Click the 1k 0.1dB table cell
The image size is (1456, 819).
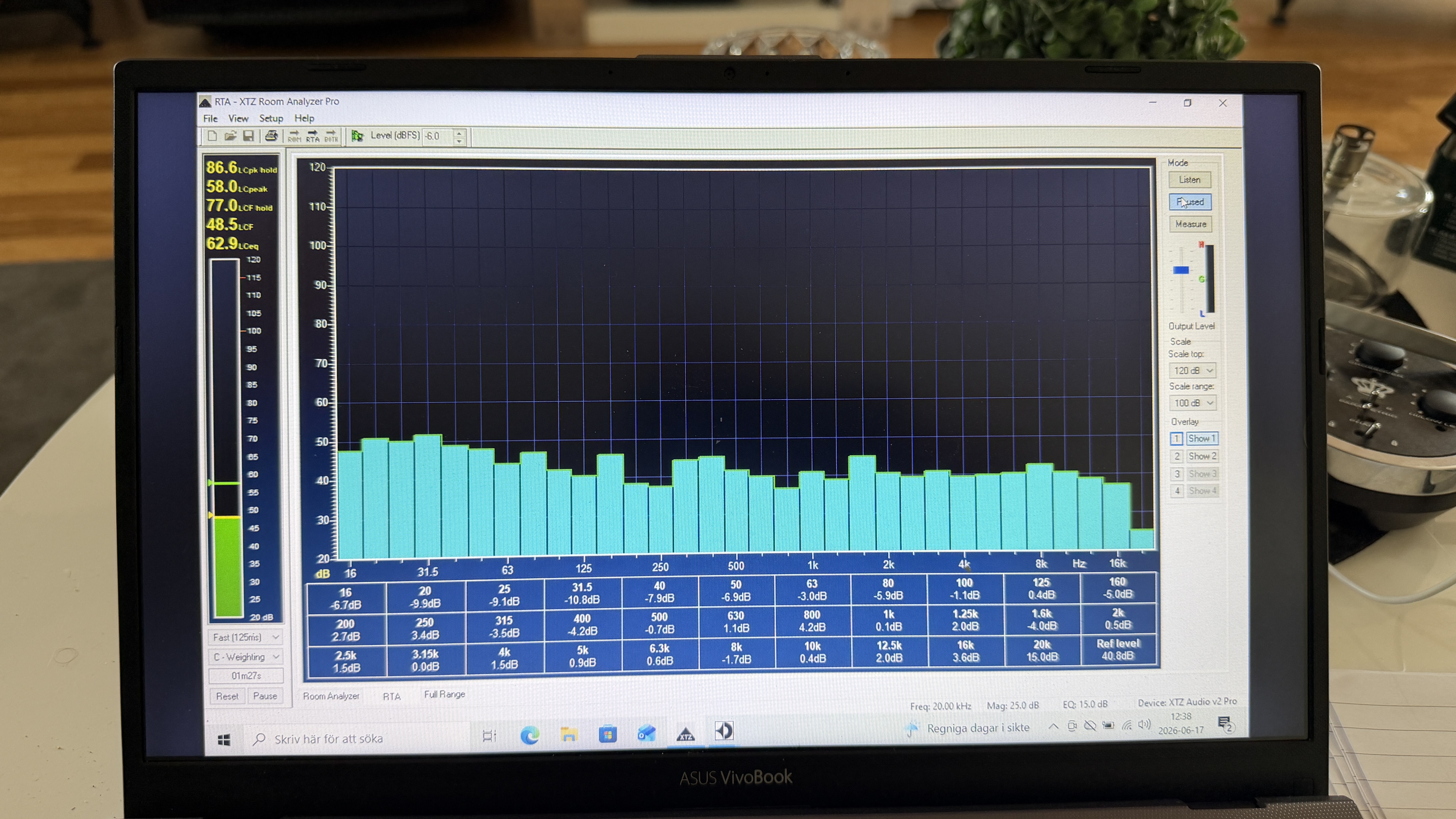pos(889,621)
